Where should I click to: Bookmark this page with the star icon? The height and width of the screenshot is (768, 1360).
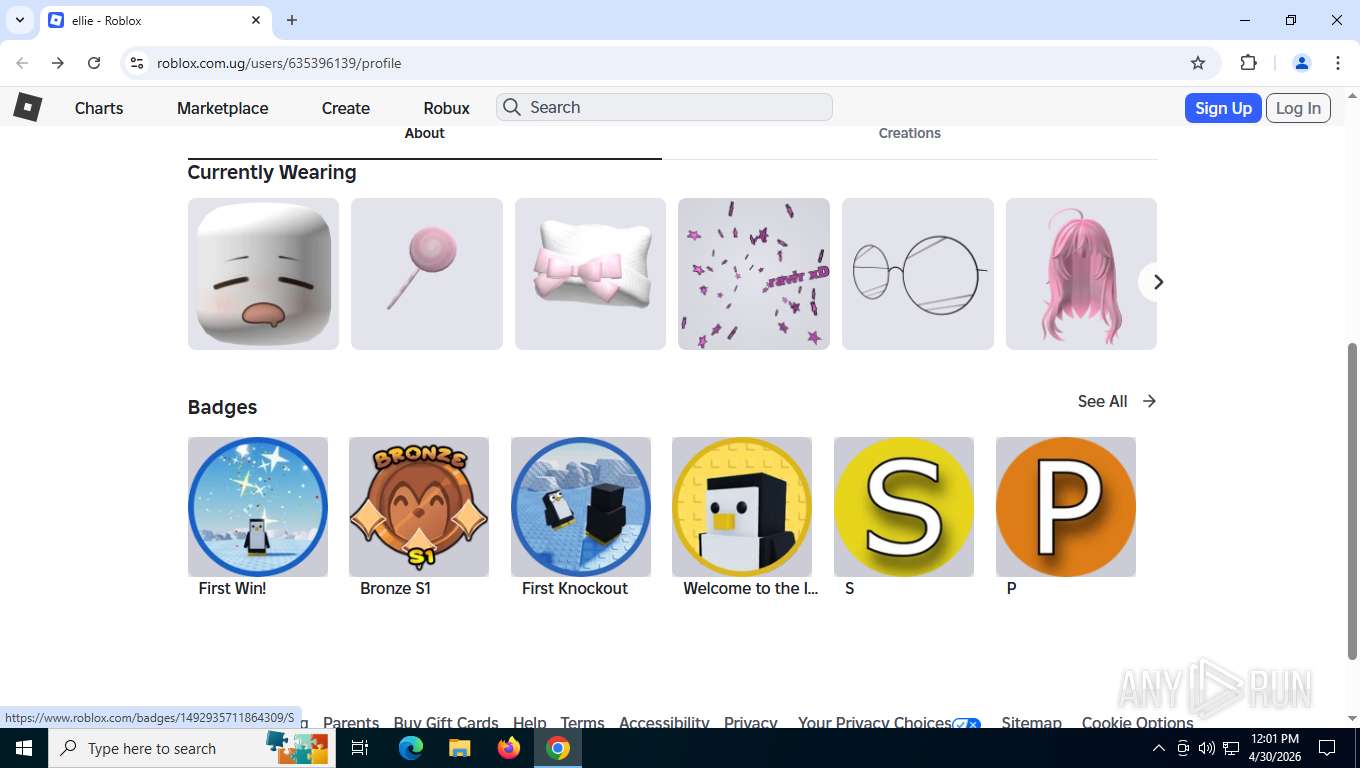pos(1198,63)
